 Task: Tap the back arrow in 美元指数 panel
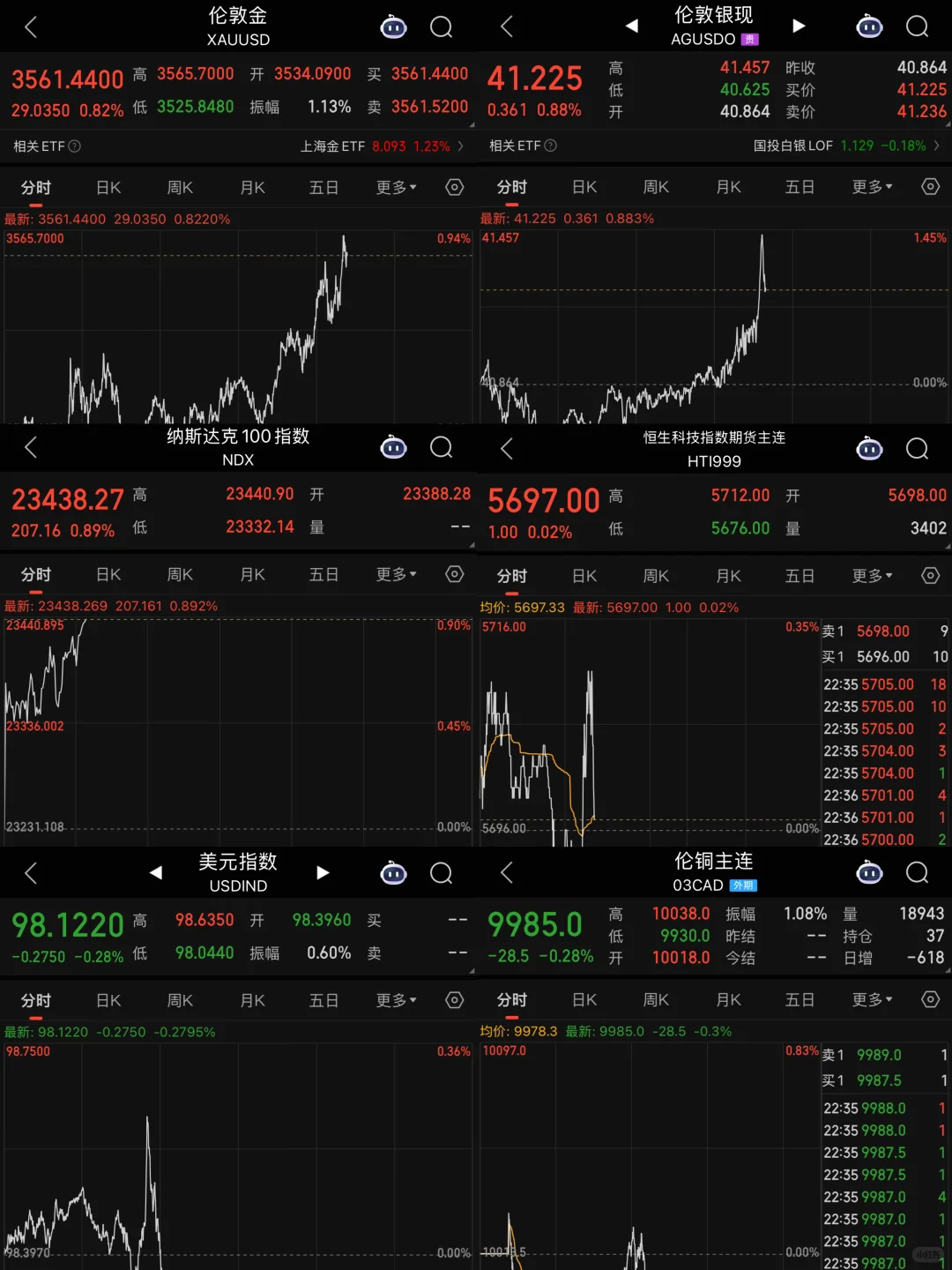click(31, 873)
